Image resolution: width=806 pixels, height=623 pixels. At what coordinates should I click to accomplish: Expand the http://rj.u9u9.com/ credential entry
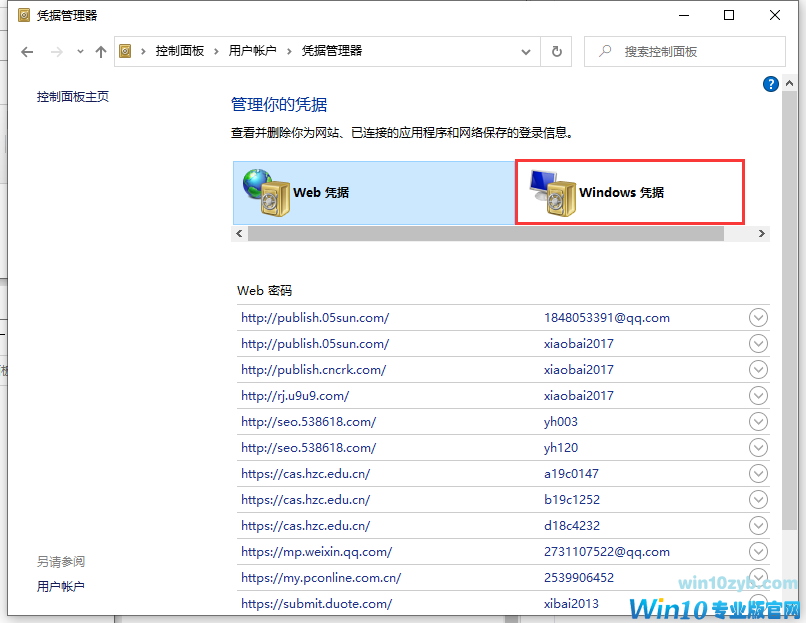pyautogui.click(x=758, y=395)
